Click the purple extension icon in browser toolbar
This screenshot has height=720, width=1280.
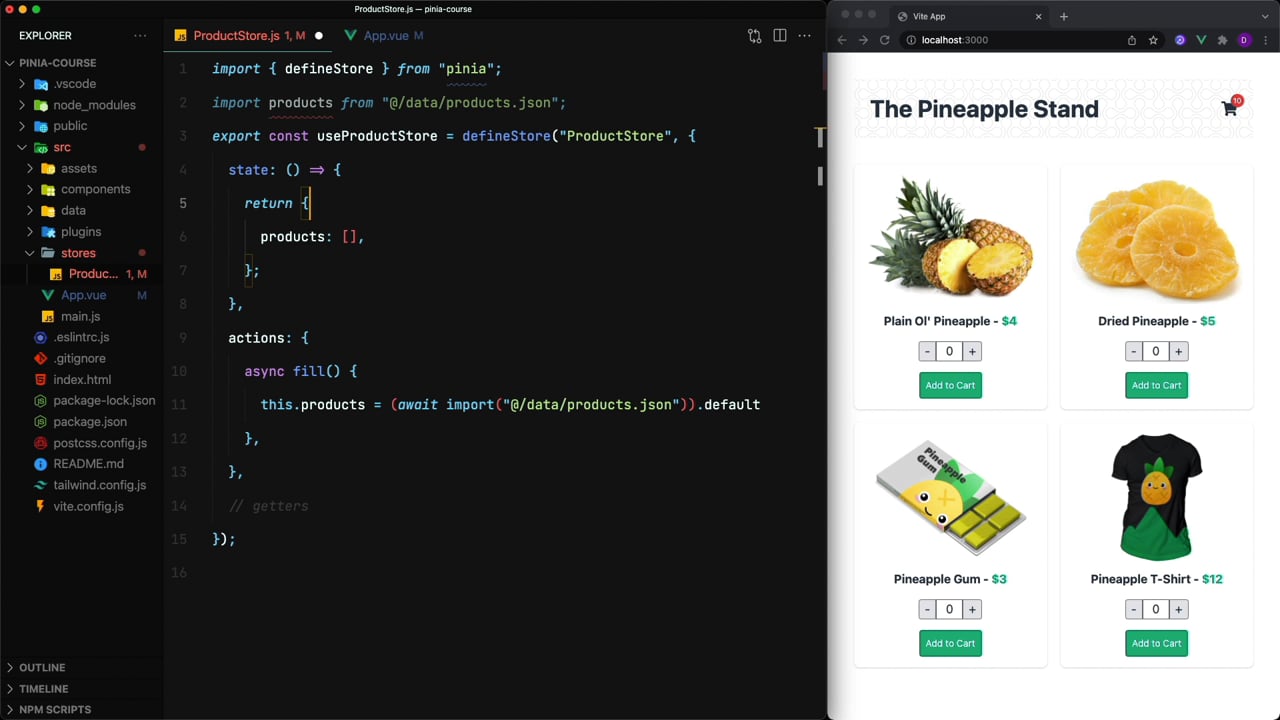tap(1180, 40)
